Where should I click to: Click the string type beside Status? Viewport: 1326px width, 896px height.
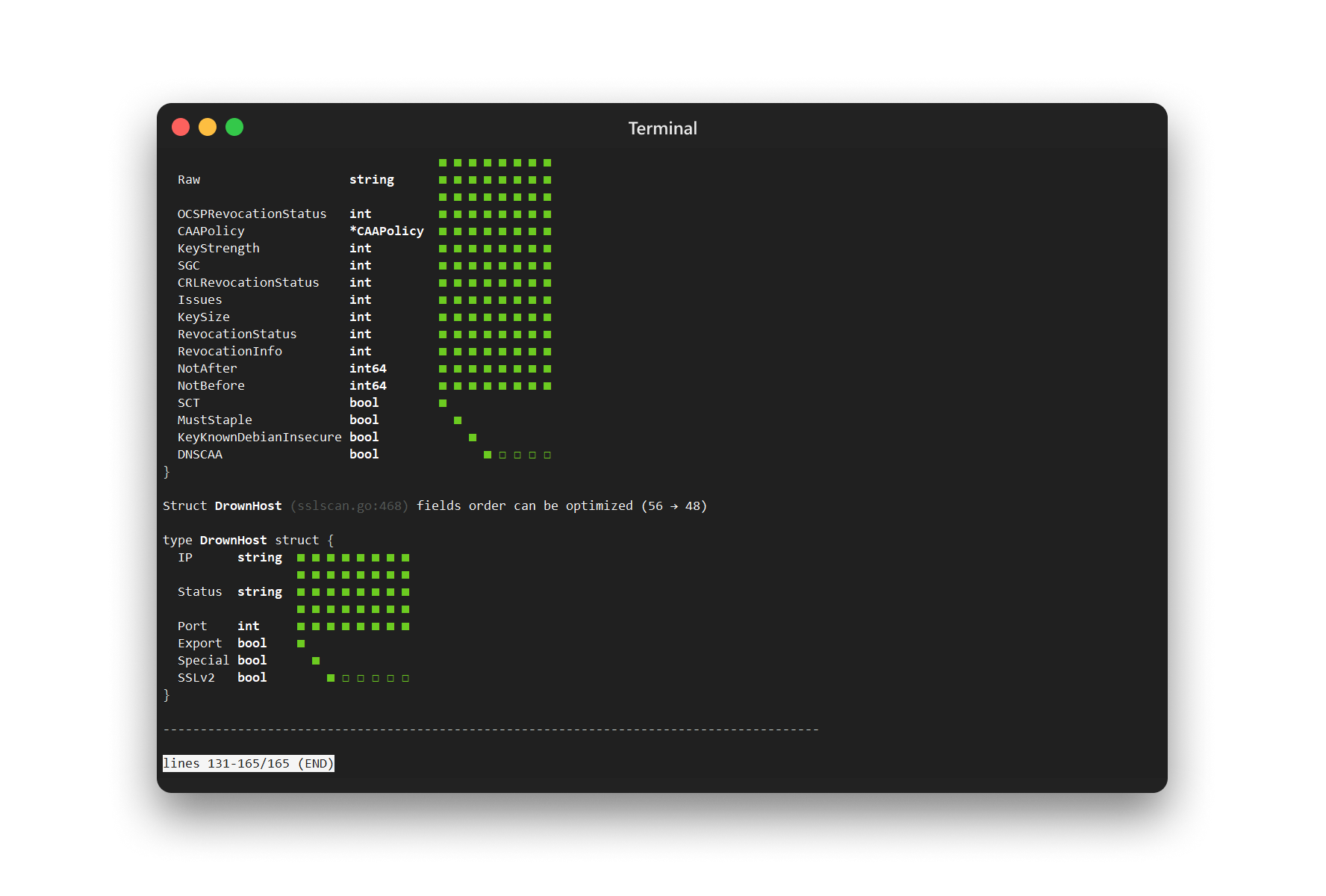[x=260, y=592]
